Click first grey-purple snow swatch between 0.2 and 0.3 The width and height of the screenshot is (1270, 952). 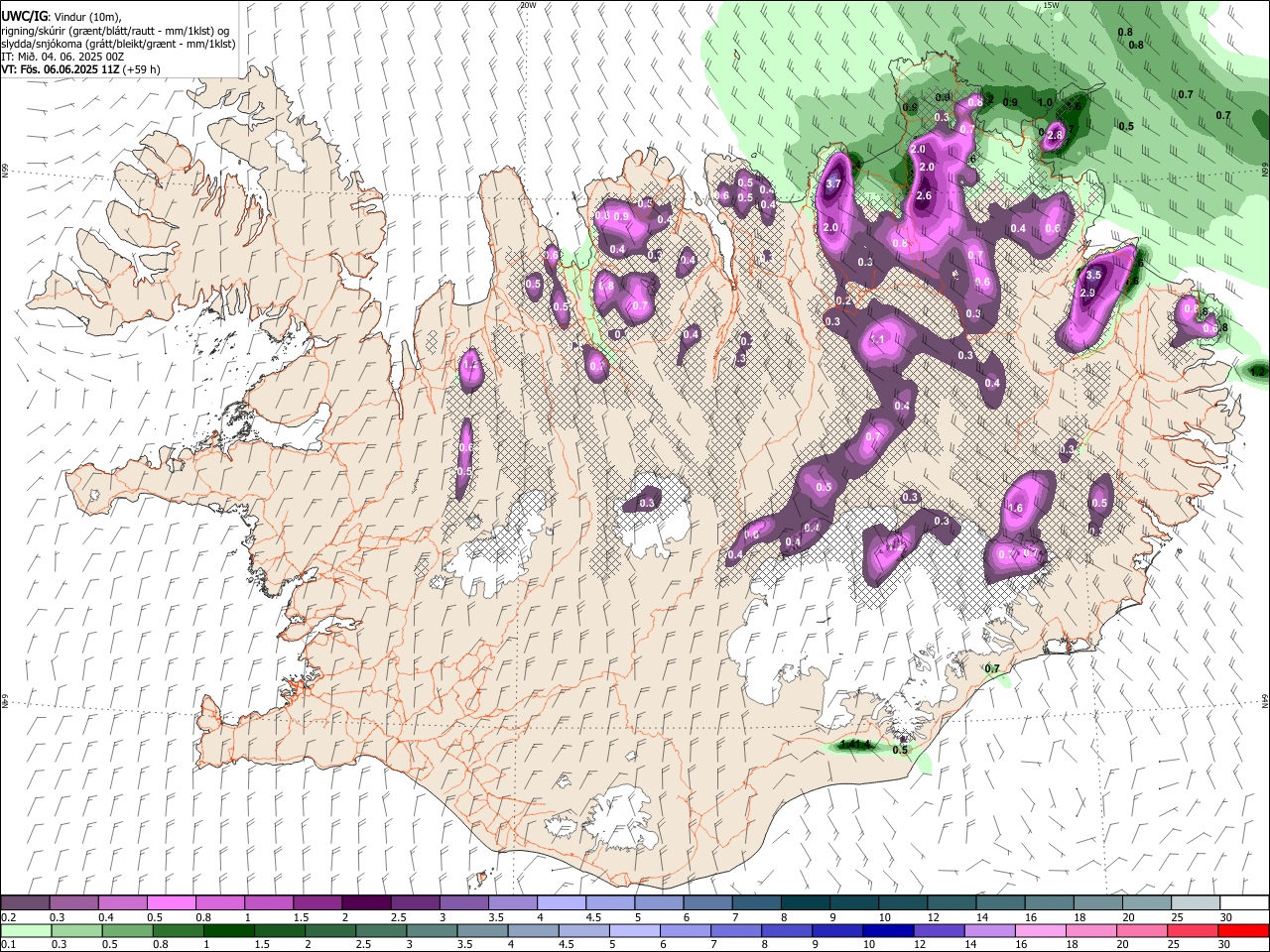coord(25,903)
